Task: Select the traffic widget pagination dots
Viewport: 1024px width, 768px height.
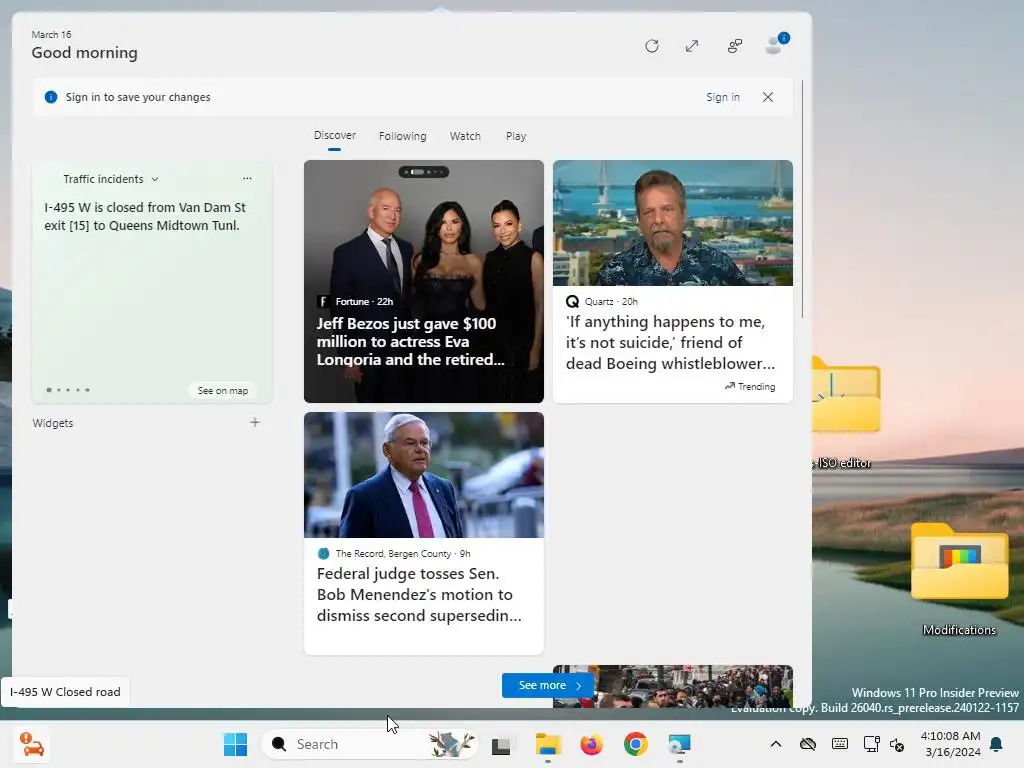Action: coord(68,390)
